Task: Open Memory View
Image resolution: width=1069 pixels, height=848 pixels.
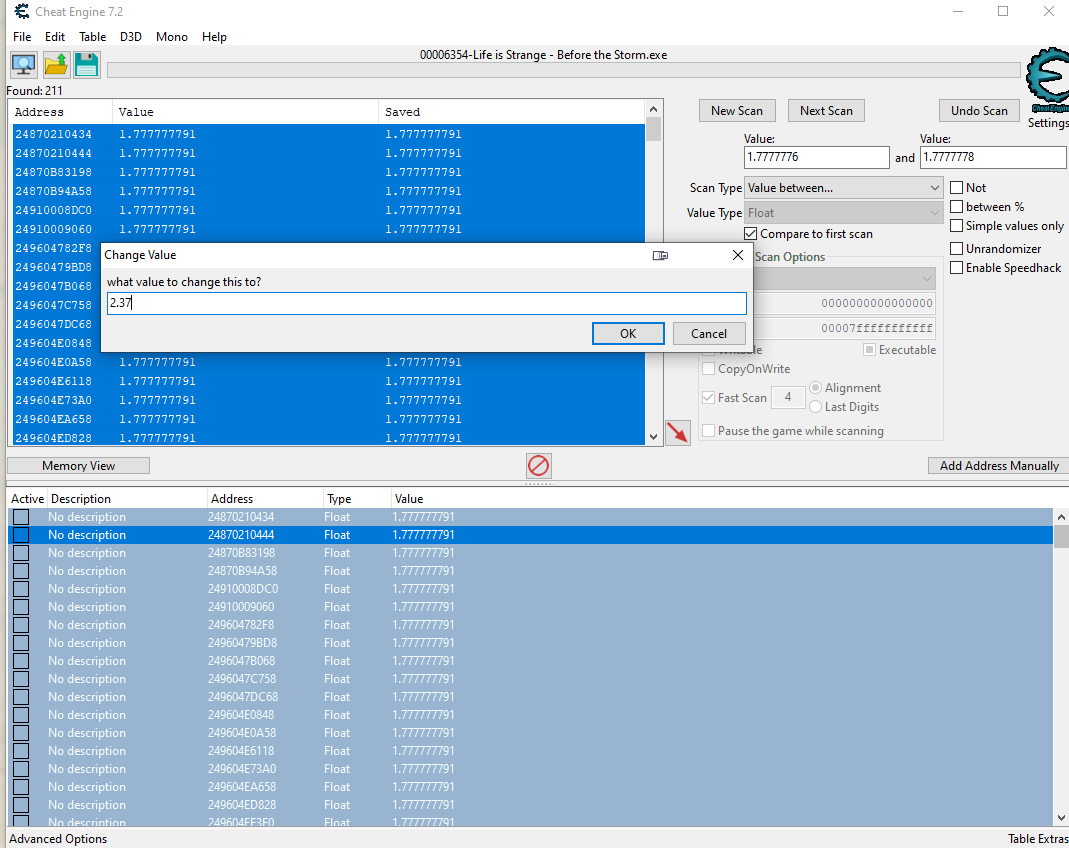Action: pyautogui.click(x=78, y=466)
